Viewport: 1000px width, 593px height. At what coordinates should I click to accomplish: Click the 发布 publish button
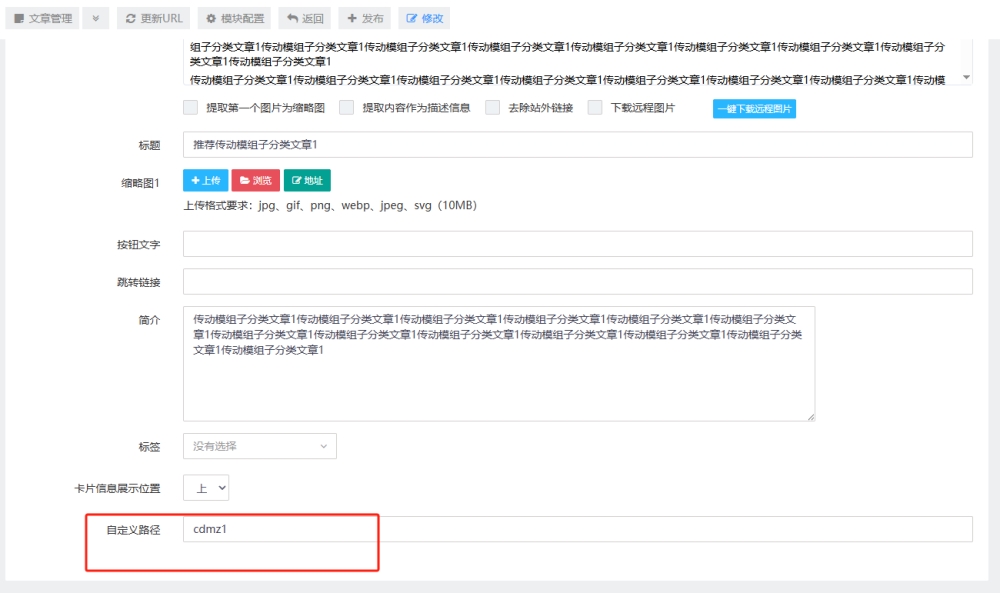pos(364,18)
